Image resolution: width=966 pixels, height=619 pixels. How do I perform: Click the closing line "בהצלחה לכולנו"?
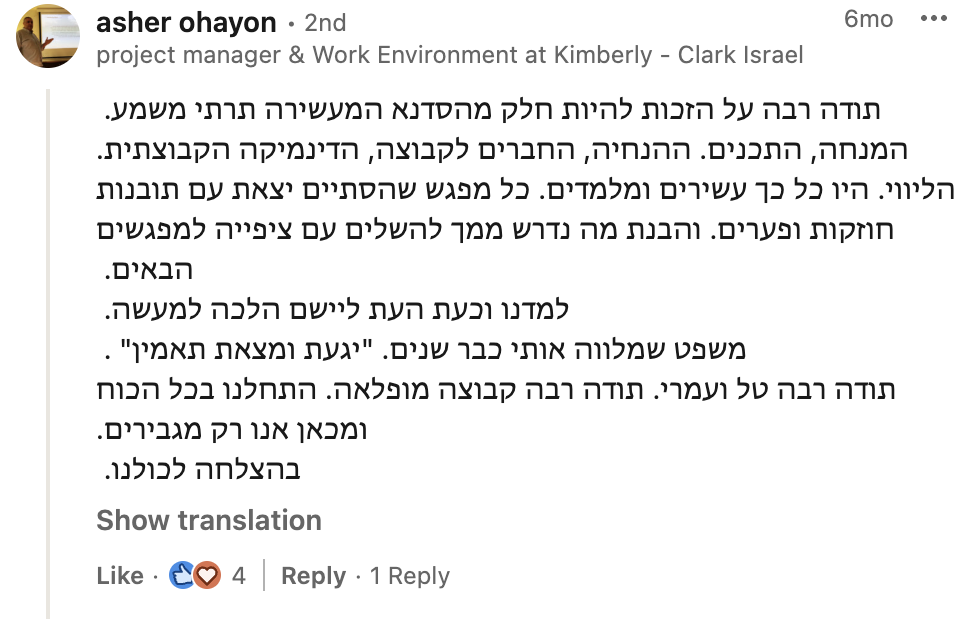[203, 469]
